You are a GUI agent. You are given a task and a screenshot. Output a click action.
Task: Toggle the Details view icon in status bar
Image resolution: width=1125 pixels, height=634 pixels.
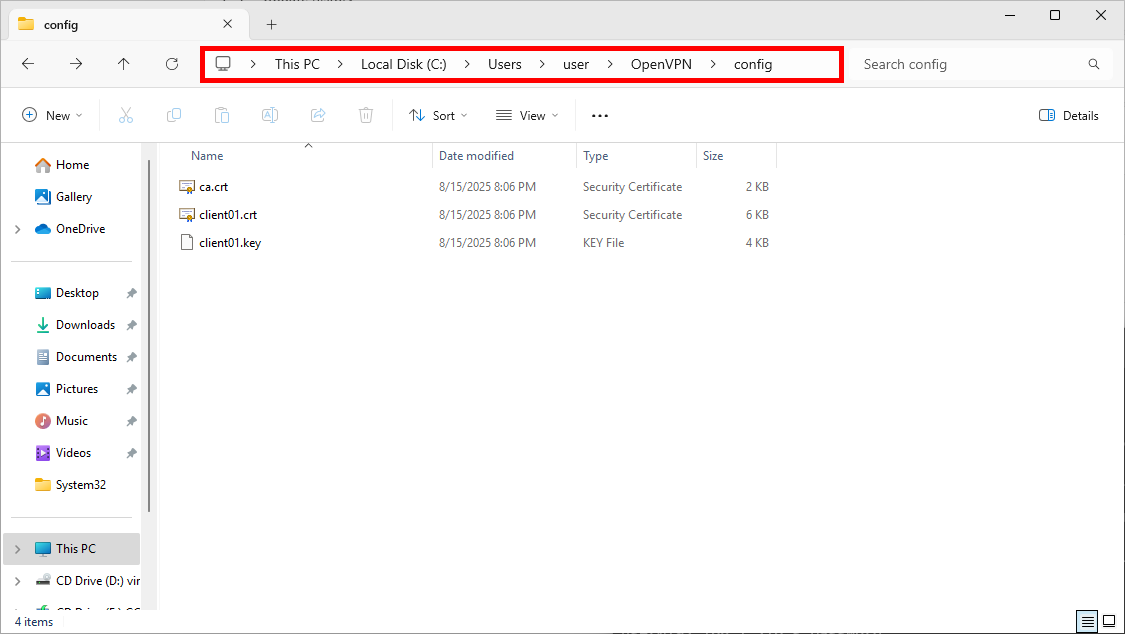[x=1086, y=621]
